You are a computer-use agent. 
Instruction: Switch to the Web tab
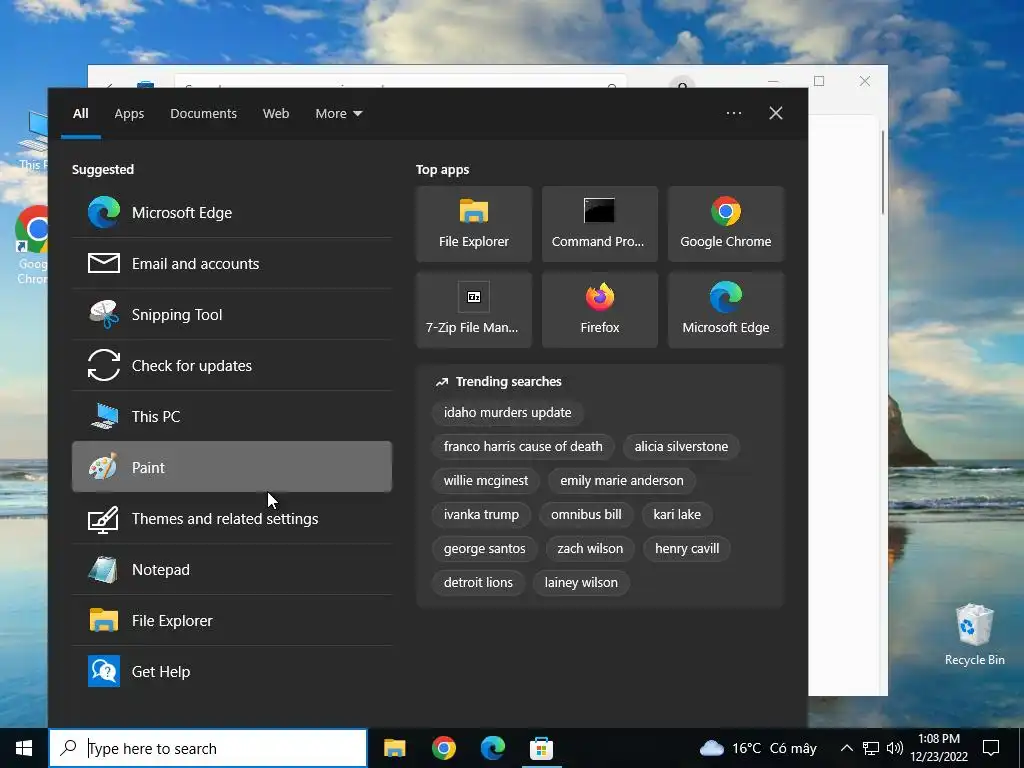[276, 114]
